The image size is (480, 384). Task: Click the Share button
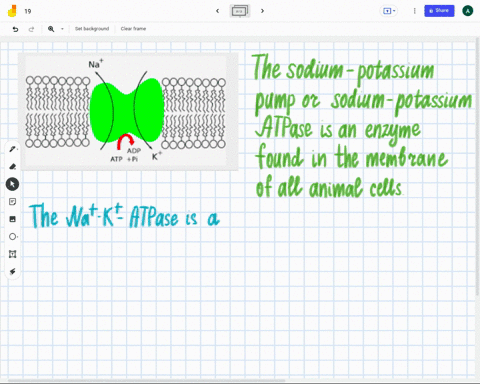[x=439, y=11]
